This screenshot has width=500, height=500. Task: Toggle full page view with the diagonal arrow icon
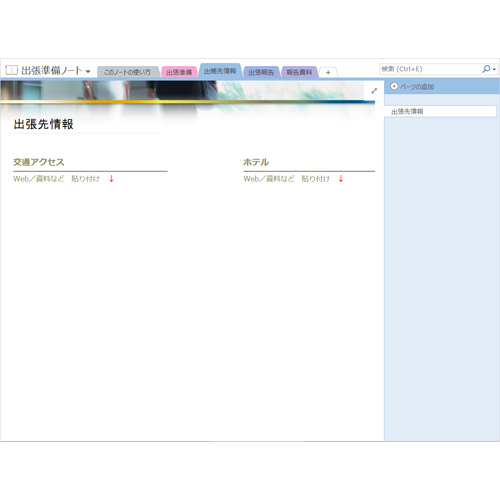(x=374, y=91)
